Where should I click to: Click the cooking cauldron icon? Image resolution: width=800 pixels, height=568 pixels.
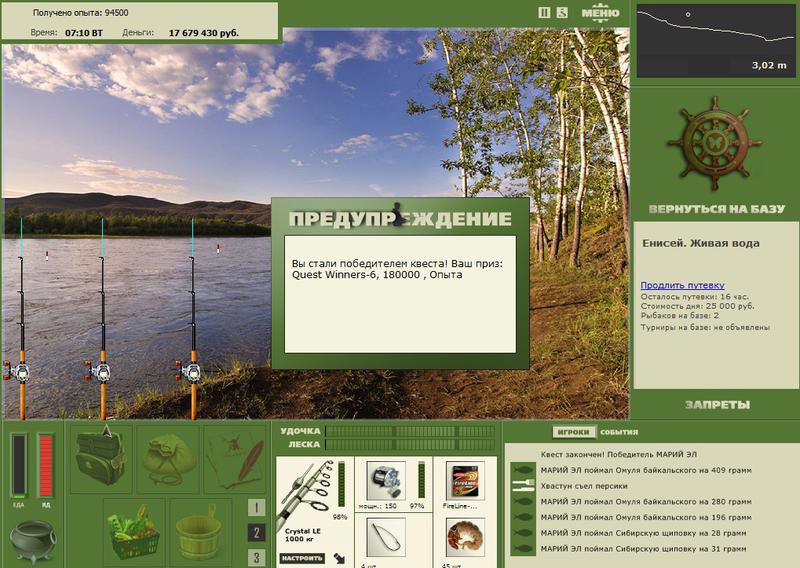coord(32,540)
